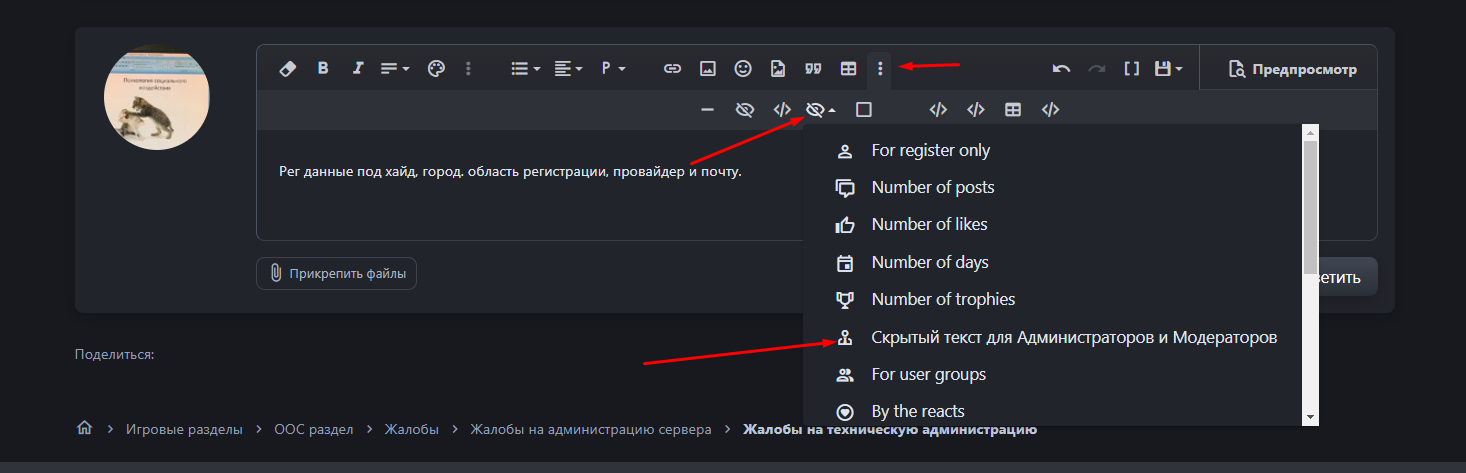Open the text color palette
Image resolution: width=1466 pixels, height=473 pixels.
click(436, 69)
